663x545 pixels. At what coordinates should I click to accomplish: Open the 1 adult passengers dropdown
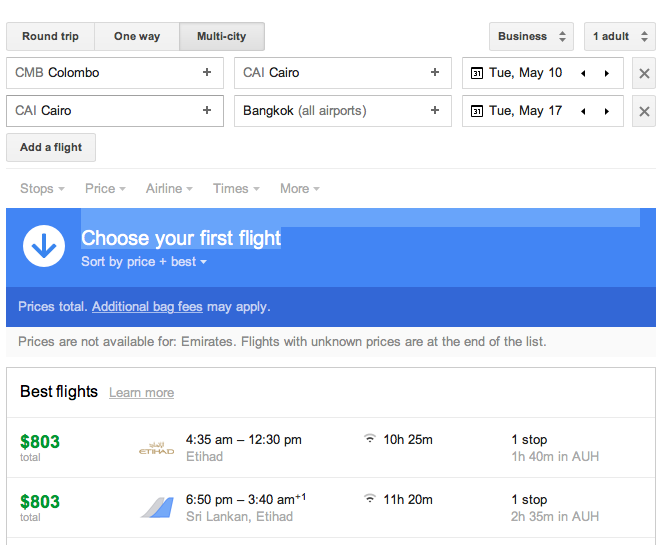620,36
